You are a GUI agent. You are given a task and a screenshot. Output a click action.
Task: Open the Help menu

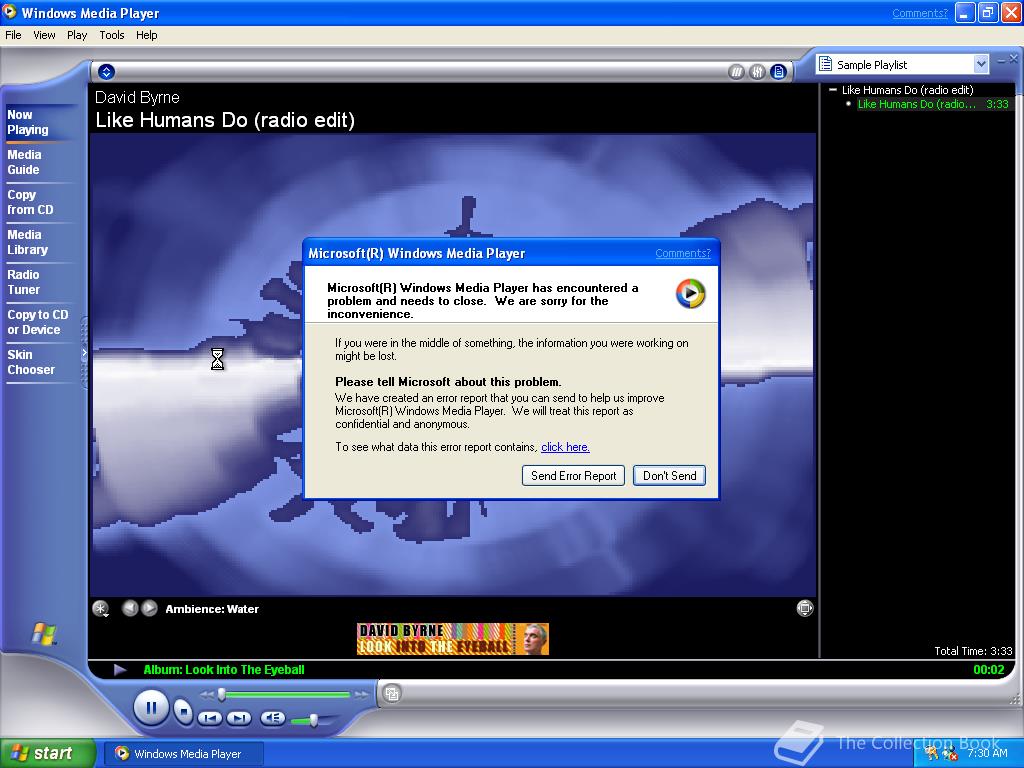(146, 35)
